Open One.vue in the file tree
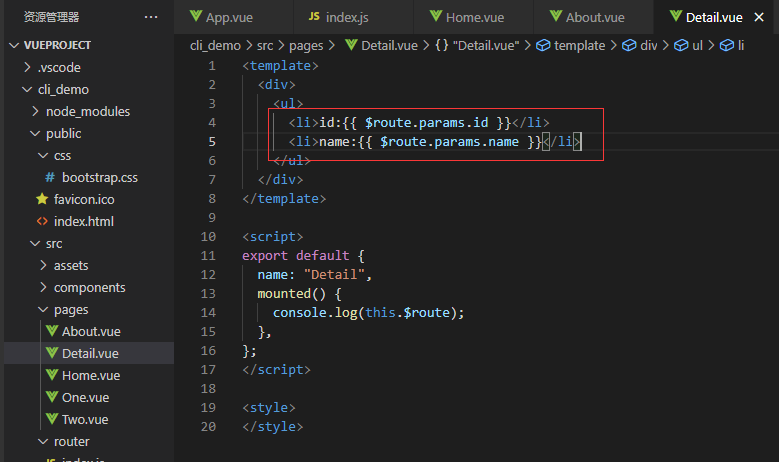 coord(89,397)
